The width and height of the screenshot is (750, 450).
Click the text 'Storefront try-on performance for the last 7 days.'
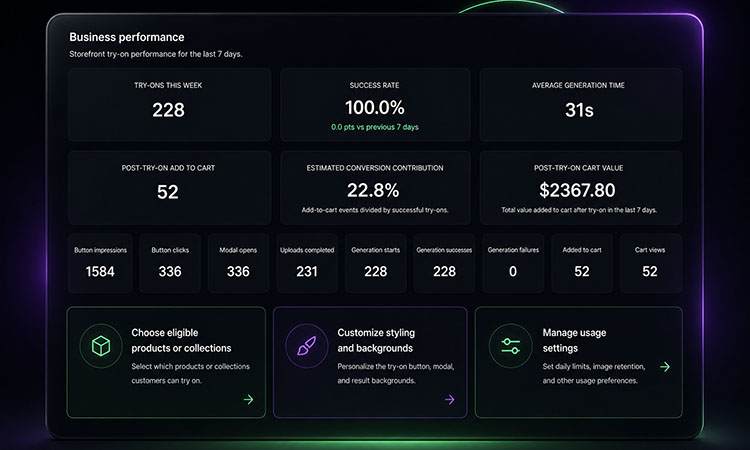pyautogui.click(x=156, y=54)
